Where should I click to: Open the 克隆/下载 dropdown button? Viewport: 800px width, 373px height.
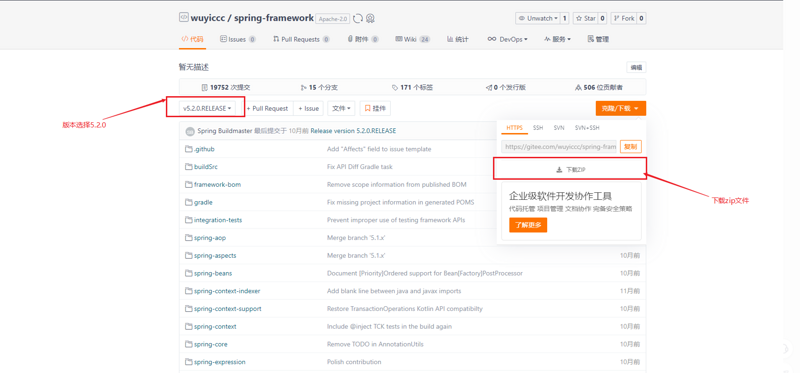pos(620,109)
